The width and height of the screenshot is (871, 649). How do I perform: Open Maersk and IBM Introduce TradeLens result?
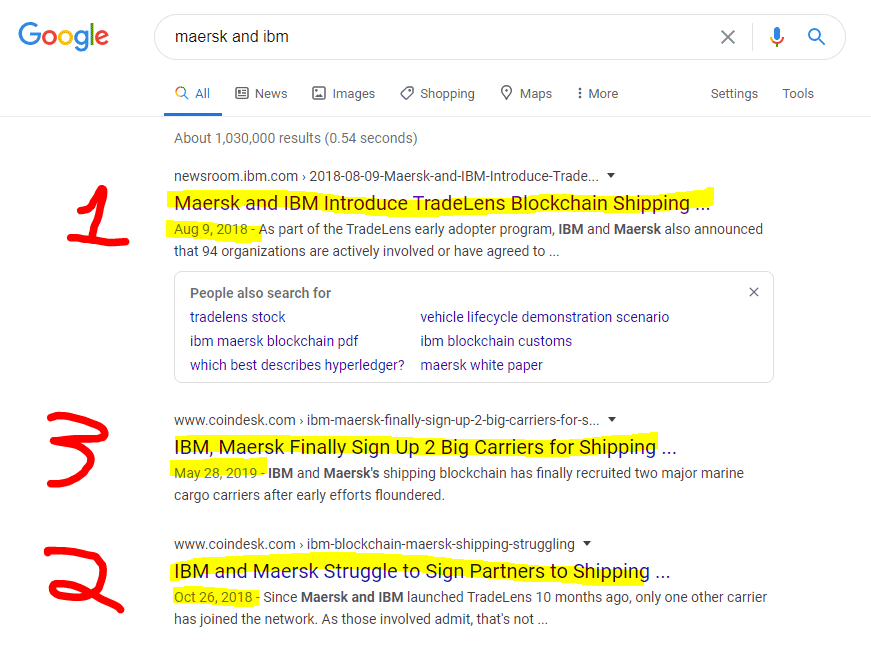tap(442, 203)
